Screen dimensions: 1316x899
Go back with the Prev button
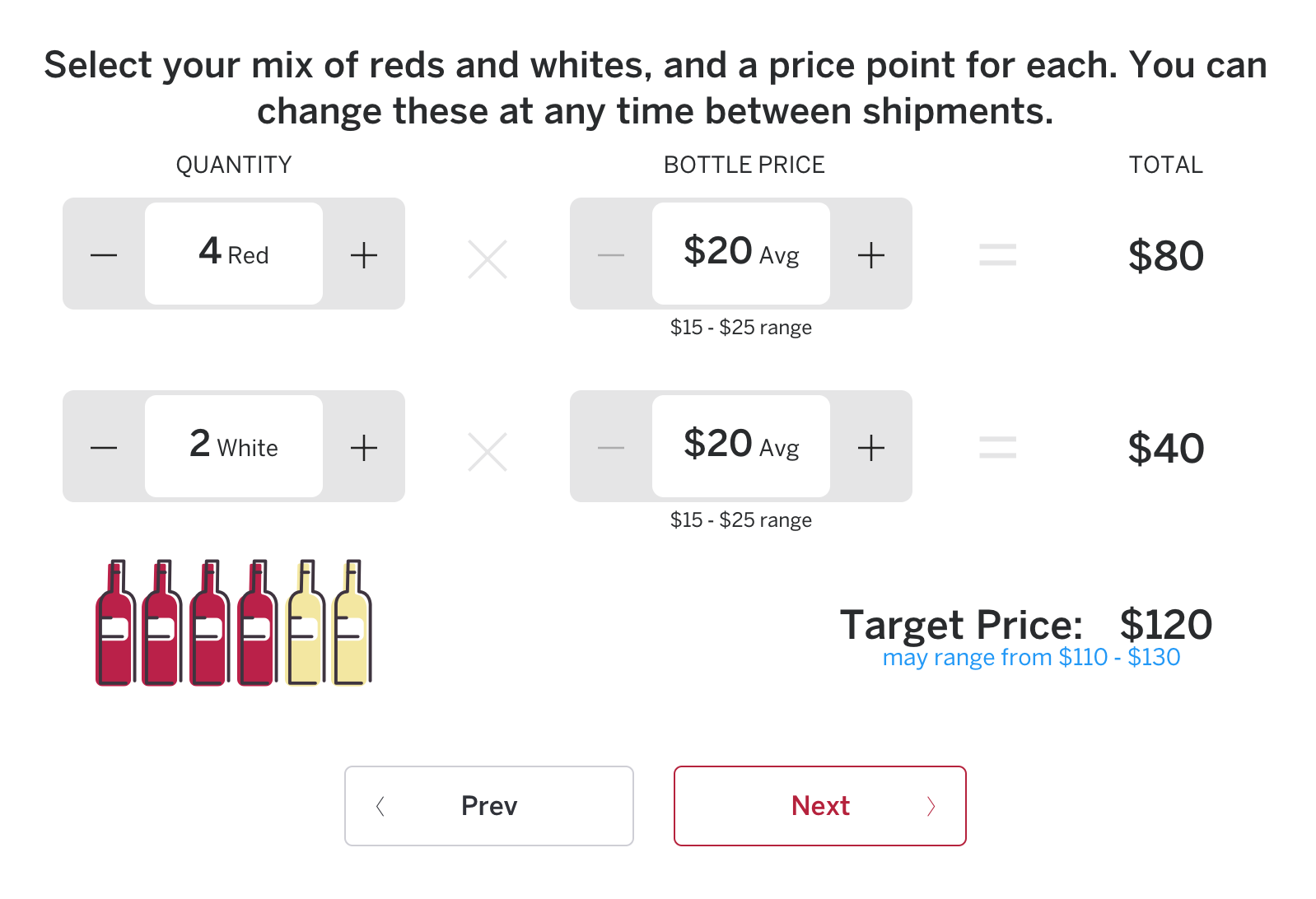(489, 805)
